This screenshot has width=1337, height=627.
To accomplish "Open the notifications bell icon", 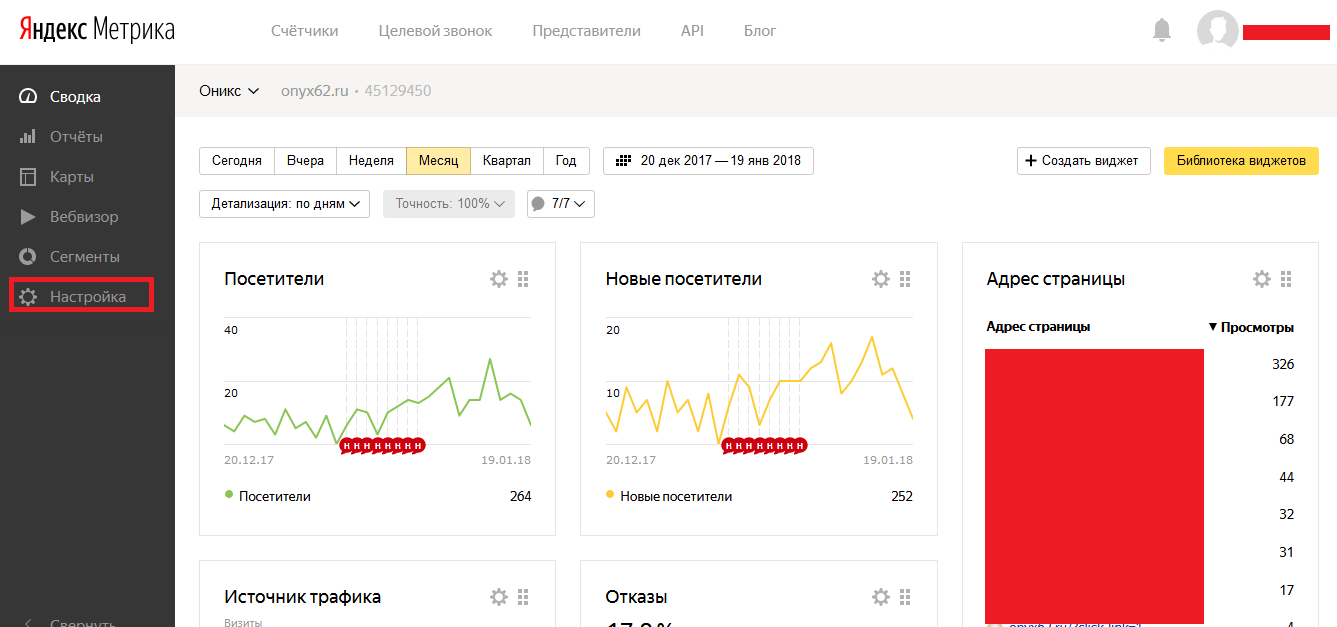I will pyautogui.click(x=1162, y=30).
